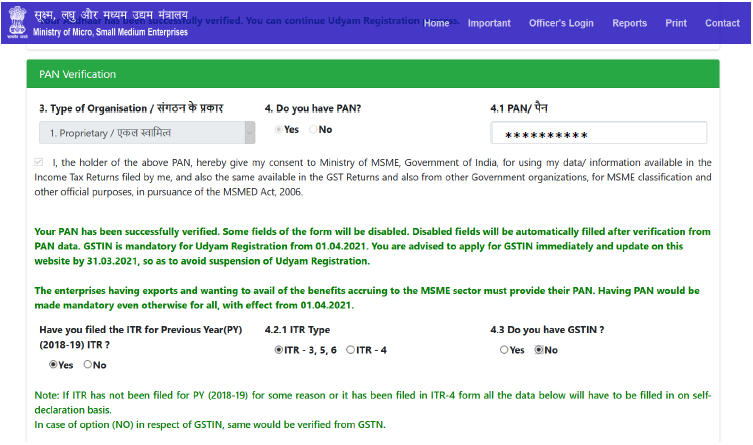Go to Officer's Login page
The width and height of the screenshot is (753, 445).
tap(561, 23)
